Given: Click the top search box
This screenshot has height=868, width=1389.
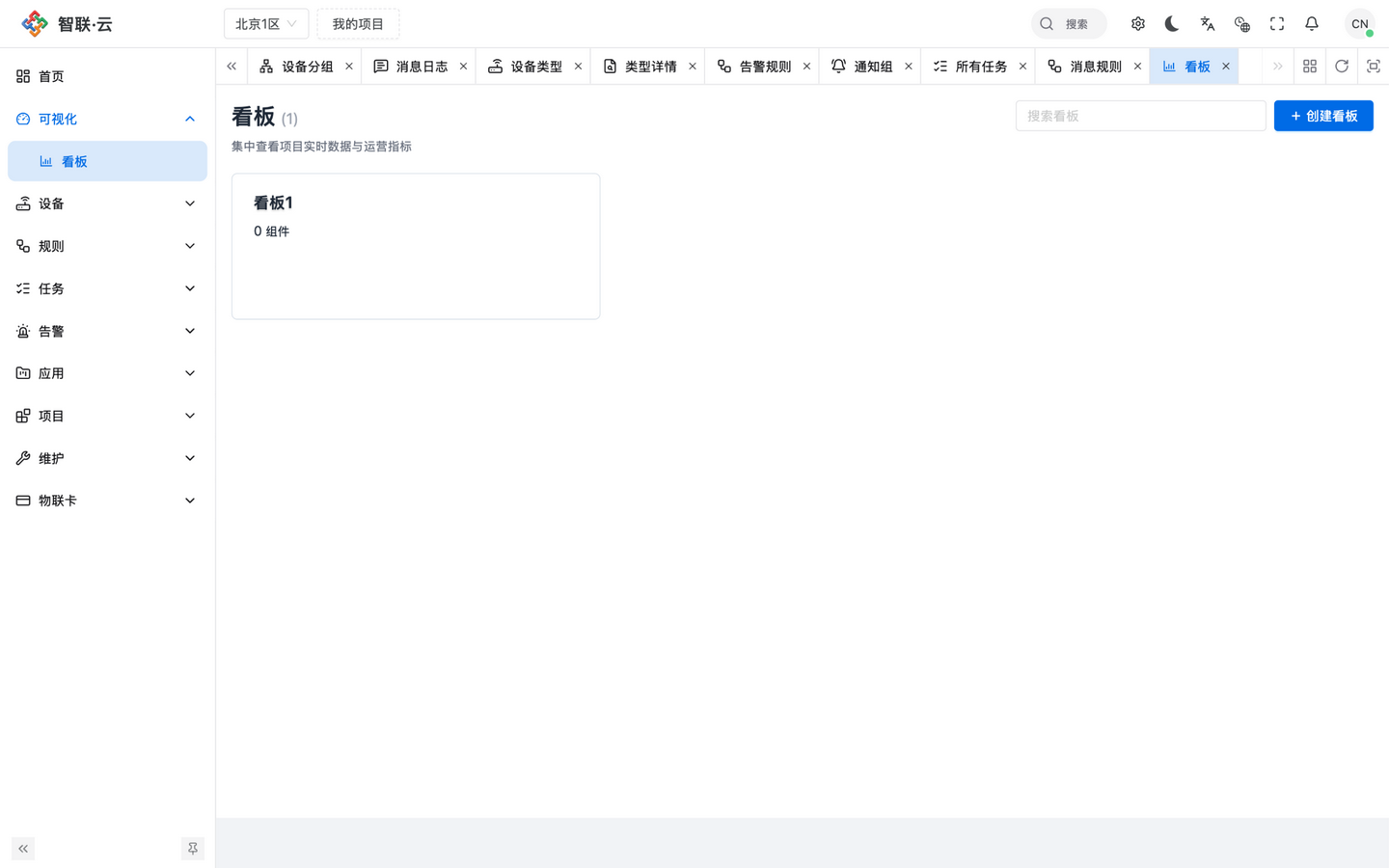Looking at the screenshot, I should 1069,24.
